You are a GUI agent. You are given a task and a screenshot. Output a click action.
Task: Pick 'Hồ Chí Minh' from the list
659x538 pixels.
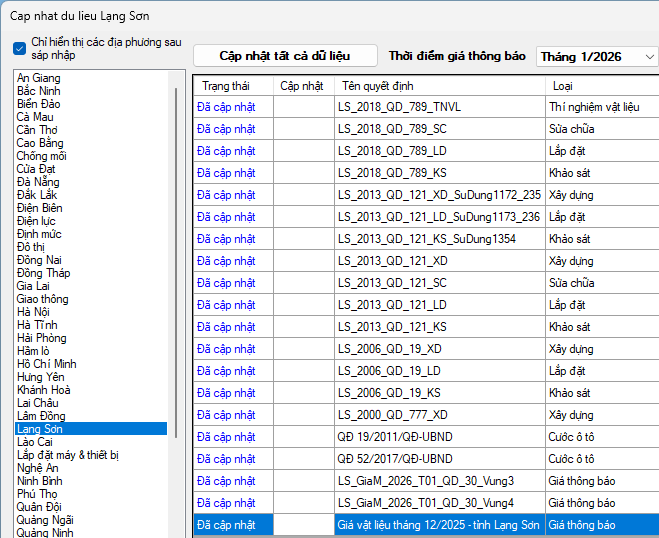point(47,364)
